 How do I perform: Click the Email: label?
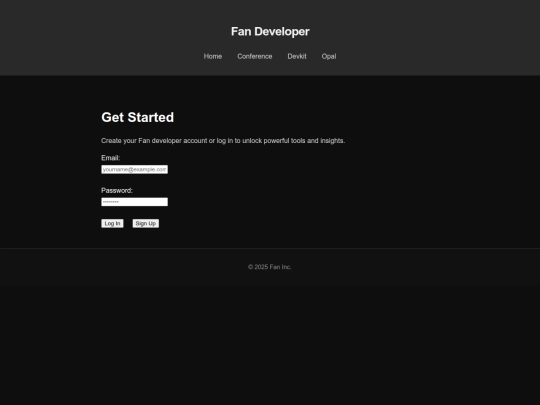click(x=111, y=158)
